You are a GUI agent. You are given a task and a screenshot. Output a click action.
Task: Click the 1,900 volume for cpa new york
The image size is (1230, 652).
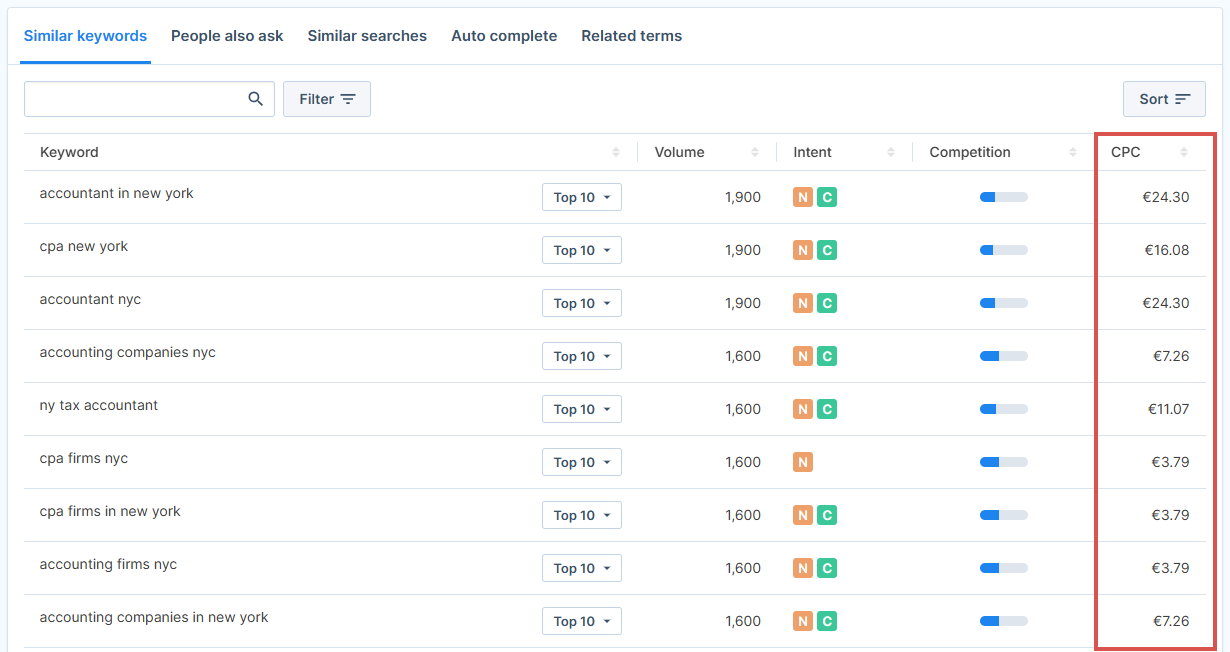pyautogui.click(x=743, y=250)
